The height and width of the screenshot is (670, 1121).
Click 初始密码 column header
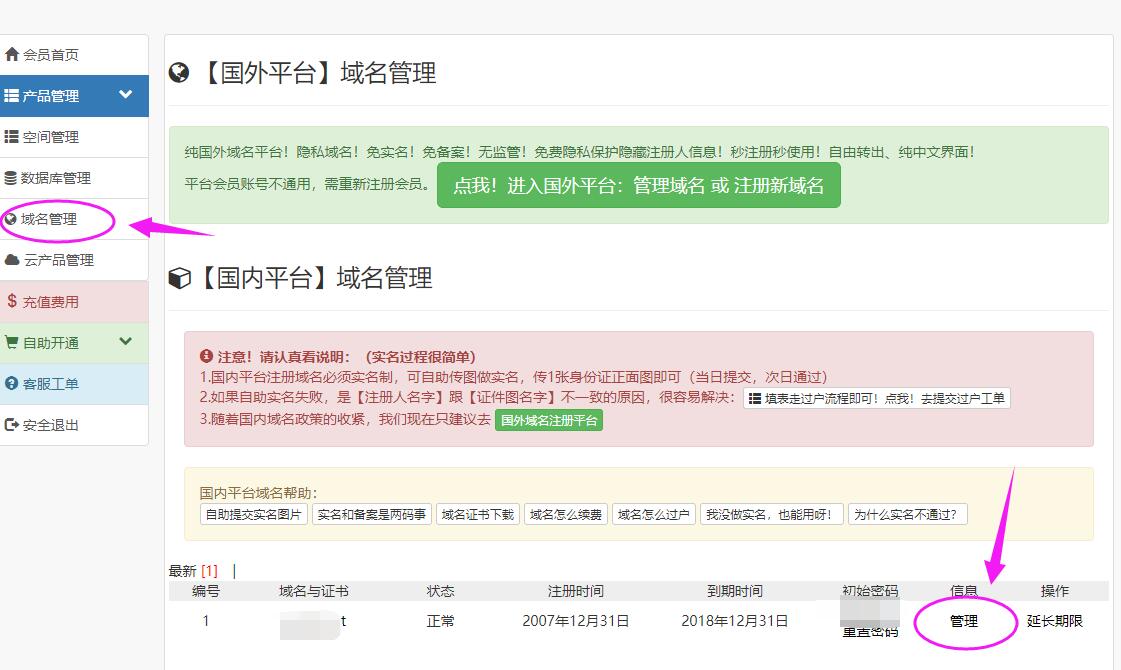[x=869, y=591]
